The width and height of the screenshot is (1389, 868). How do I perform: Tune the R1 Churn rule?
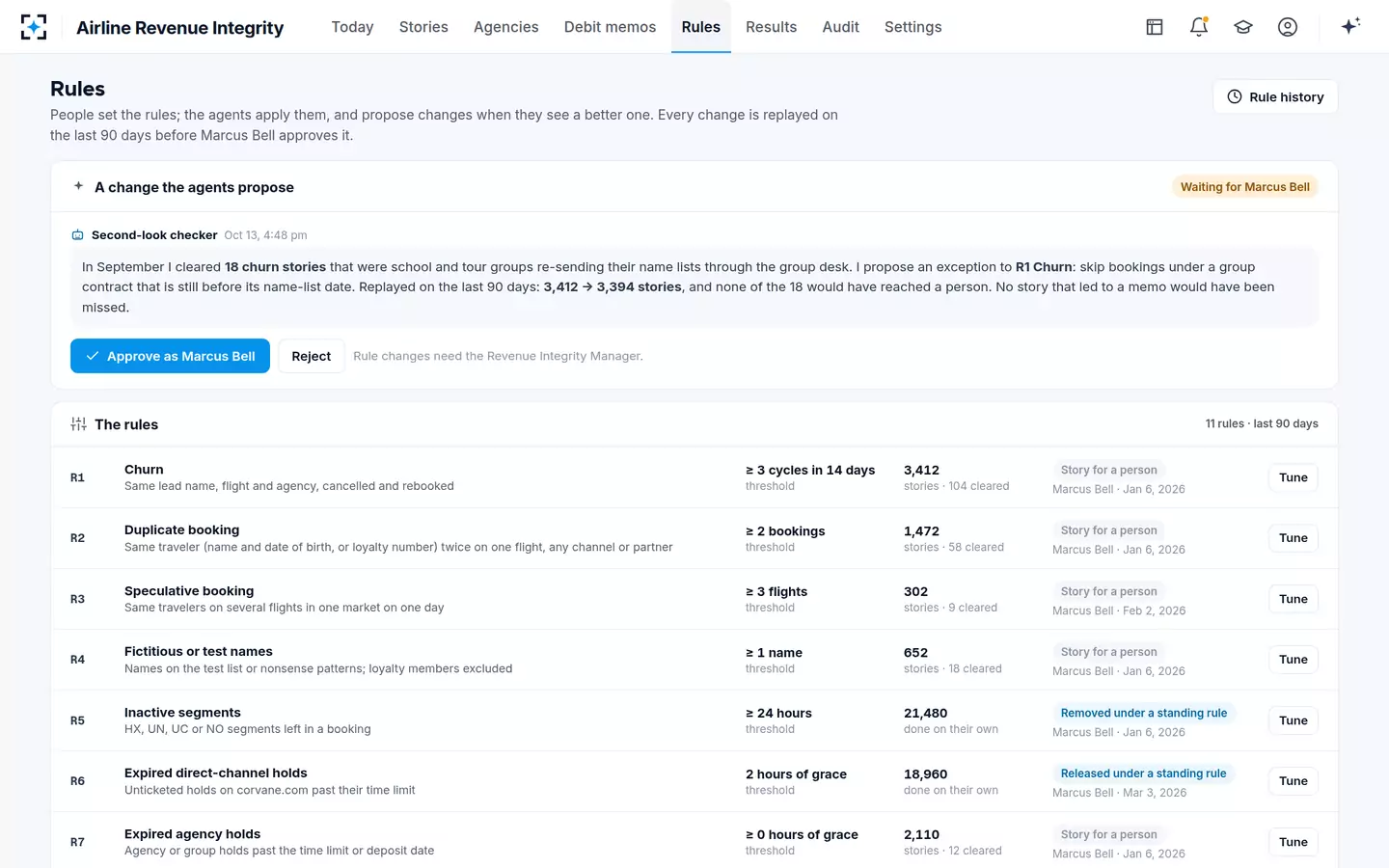click(x=1294, y=477)
